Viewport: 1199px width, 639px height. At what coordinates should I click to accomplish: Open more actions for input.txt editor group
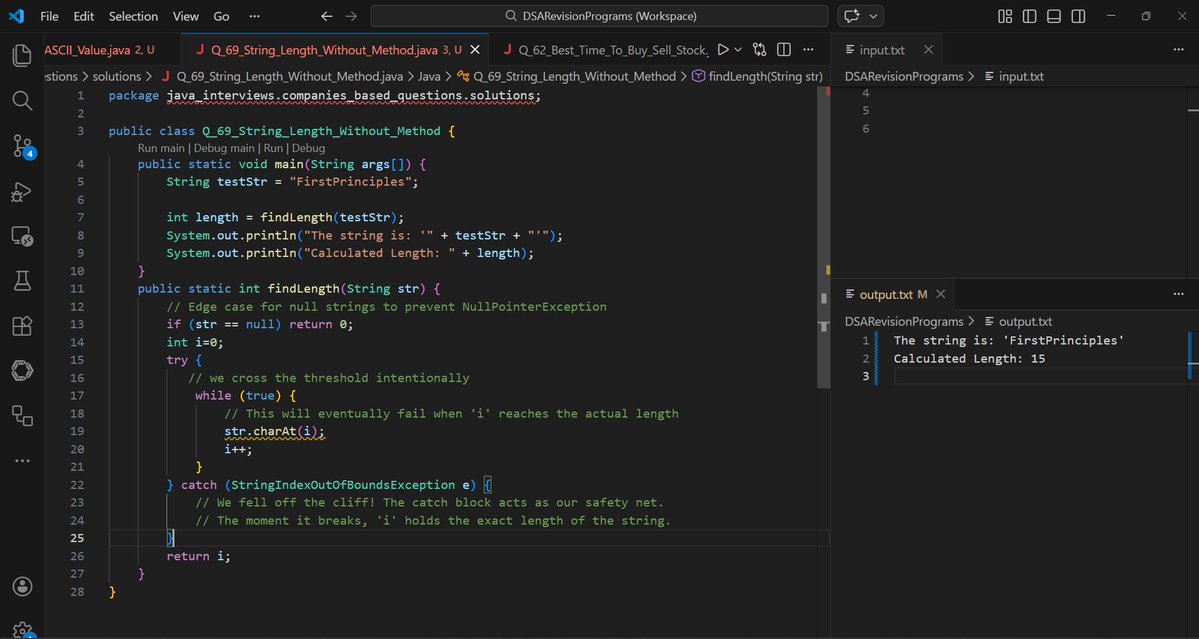pos(1178,50)
